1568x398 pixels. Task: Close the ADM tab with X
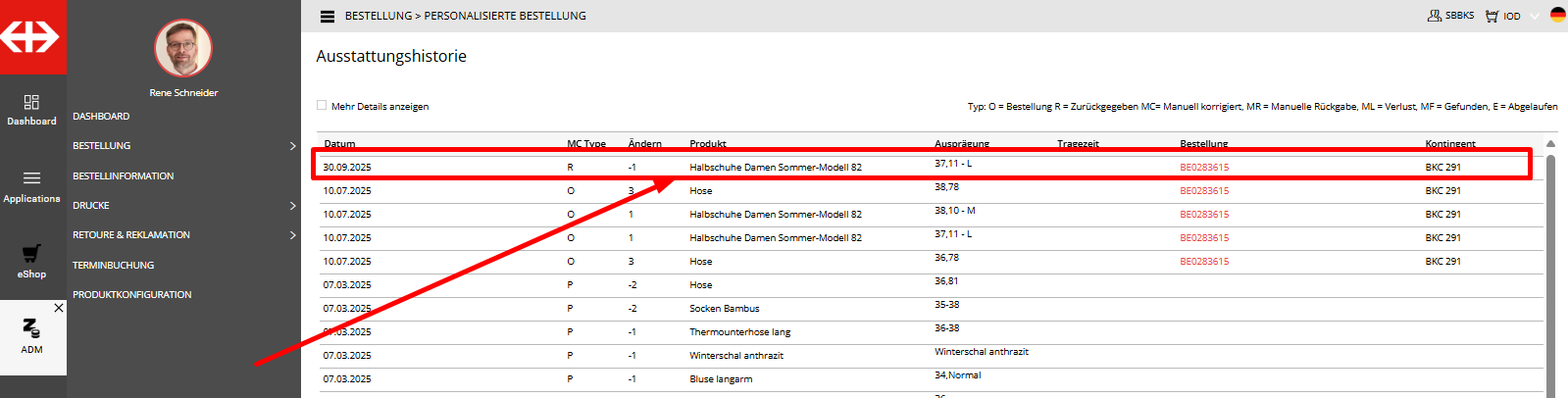pyautogui.click(x=59, y=308)
